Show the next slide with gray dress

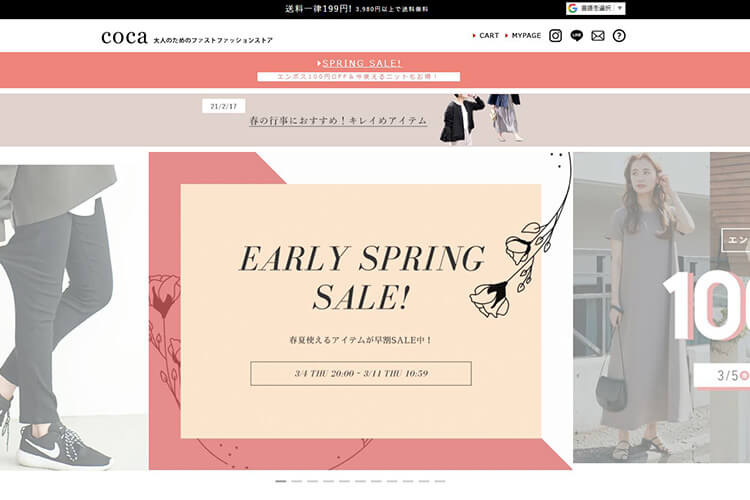662,308
